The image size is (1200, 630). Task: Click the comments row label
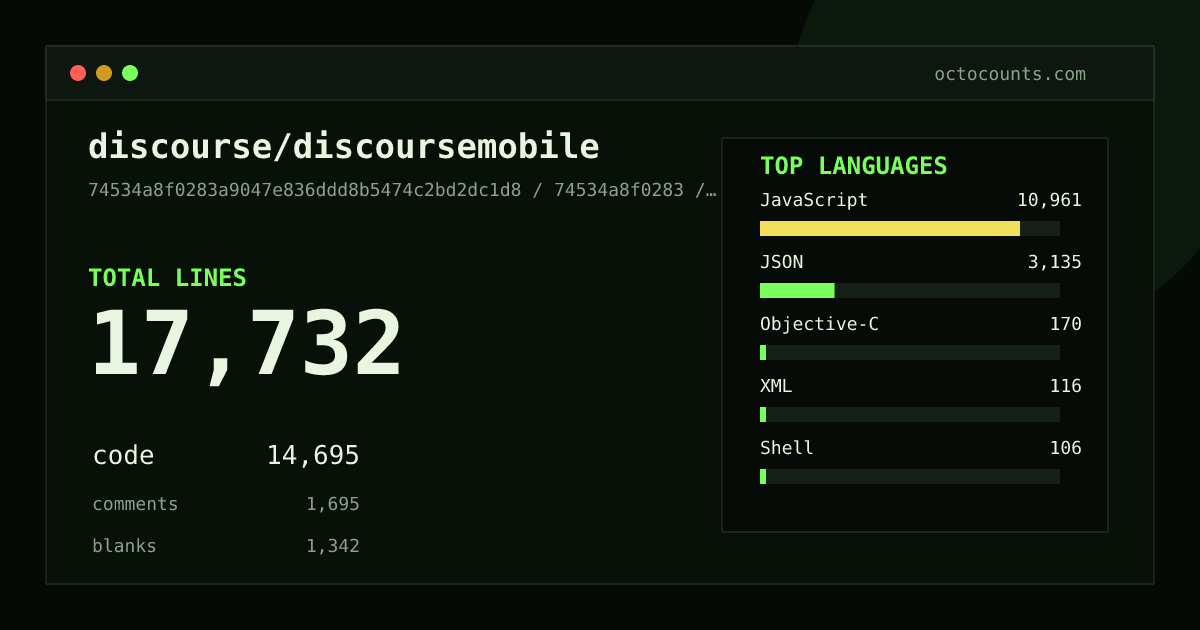[135, 504]
